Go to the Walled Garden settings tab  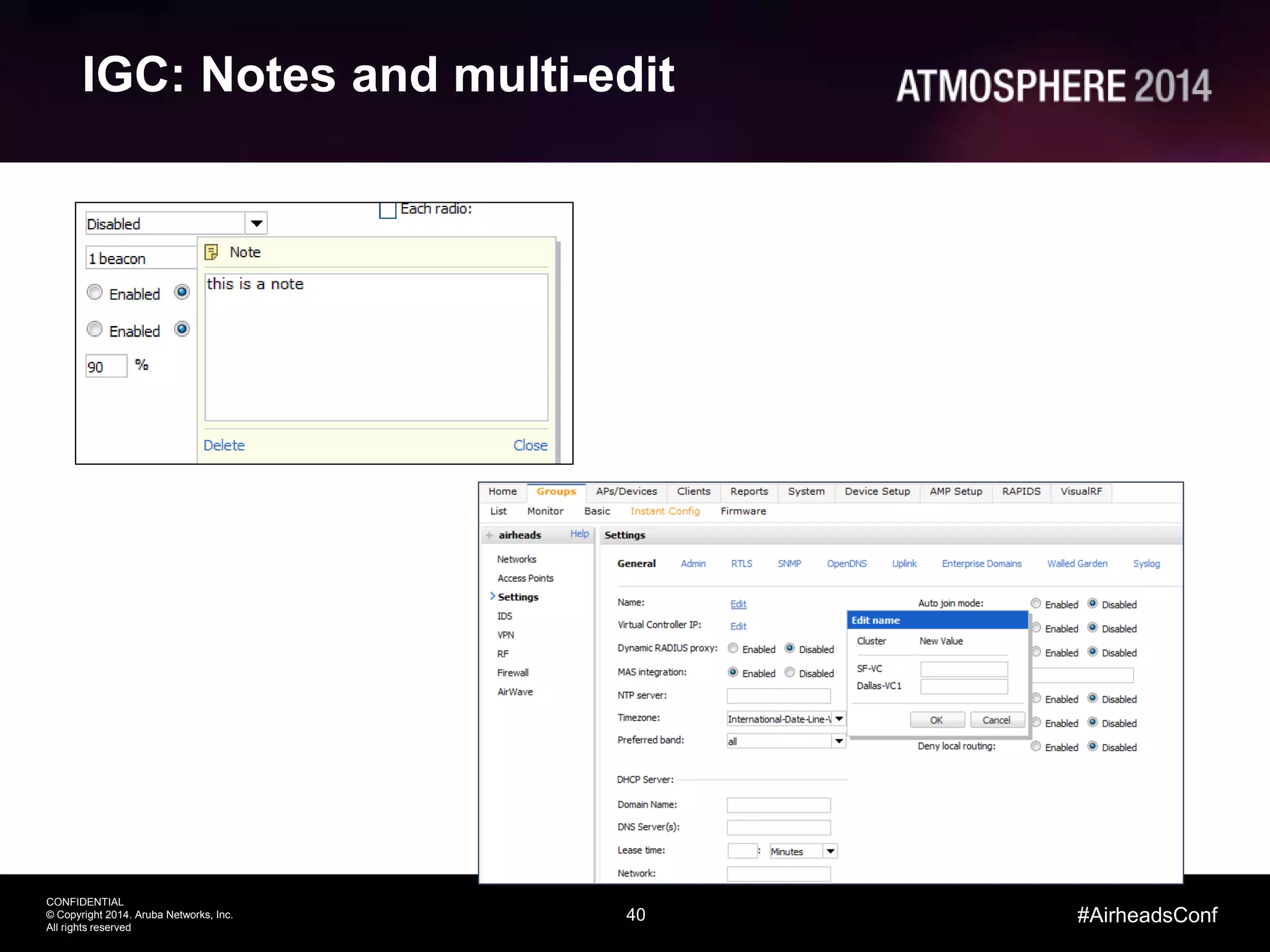[x=1077, y=563]
